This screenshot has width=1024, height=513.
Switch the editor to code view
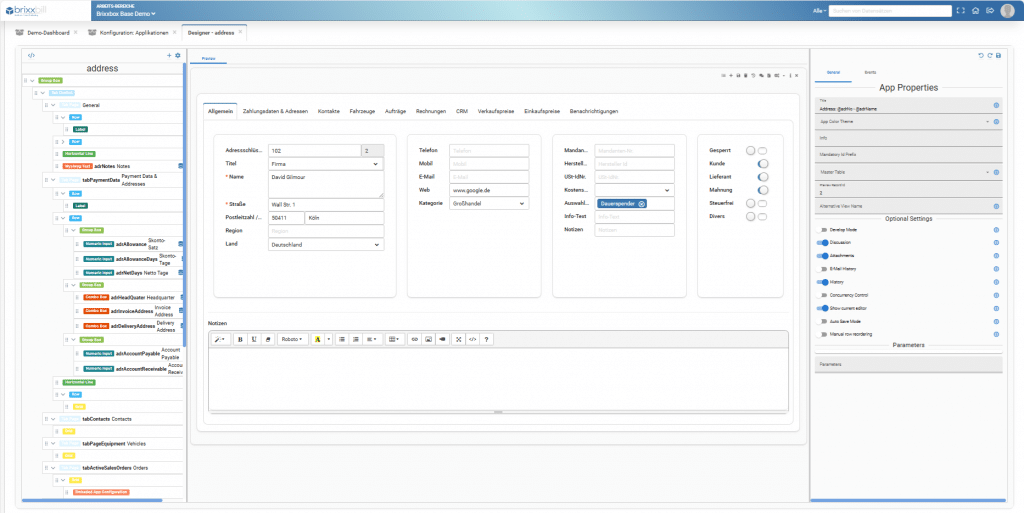click(x=473, y=339)
